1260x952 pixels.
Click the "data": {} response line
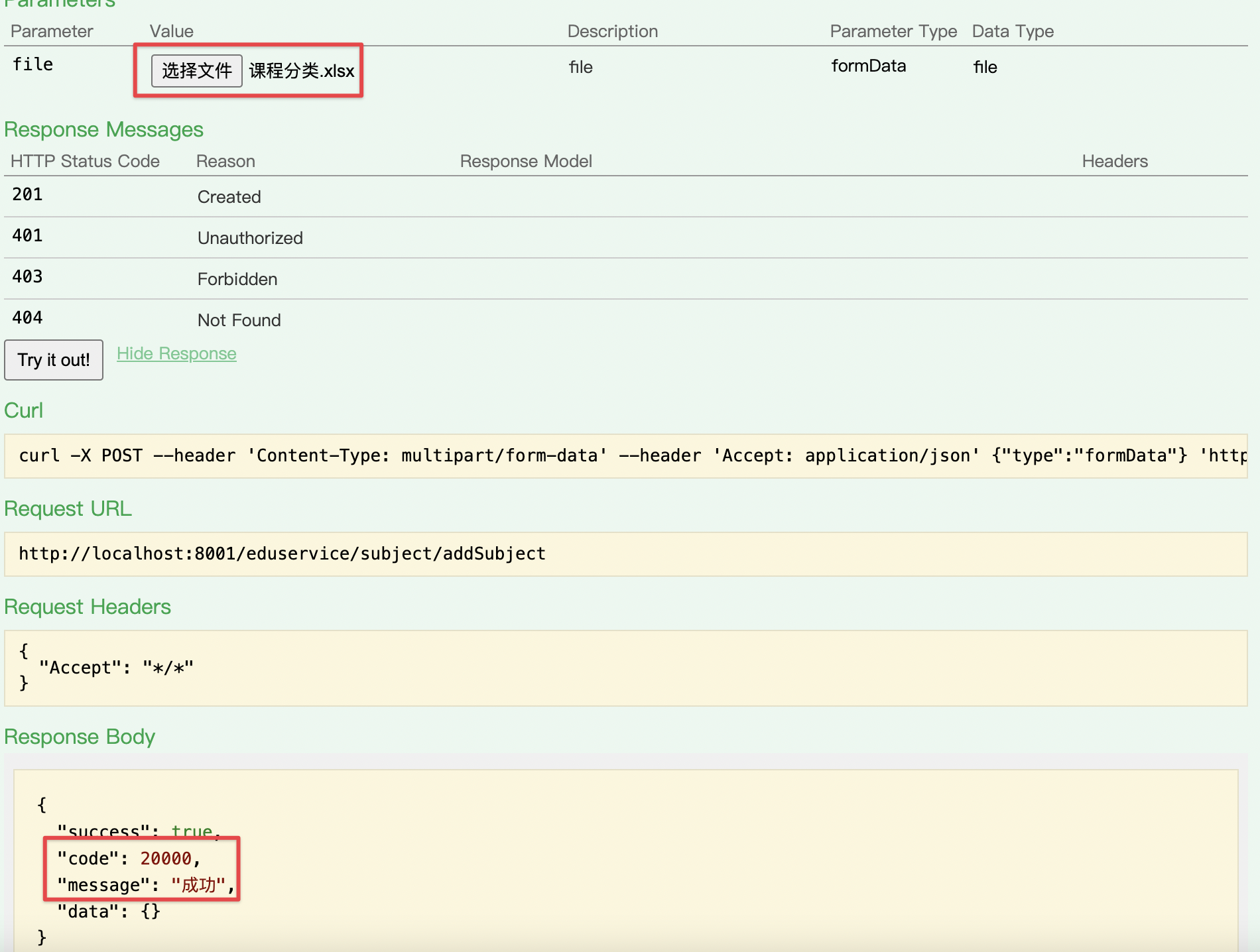(x=109, y=912)
